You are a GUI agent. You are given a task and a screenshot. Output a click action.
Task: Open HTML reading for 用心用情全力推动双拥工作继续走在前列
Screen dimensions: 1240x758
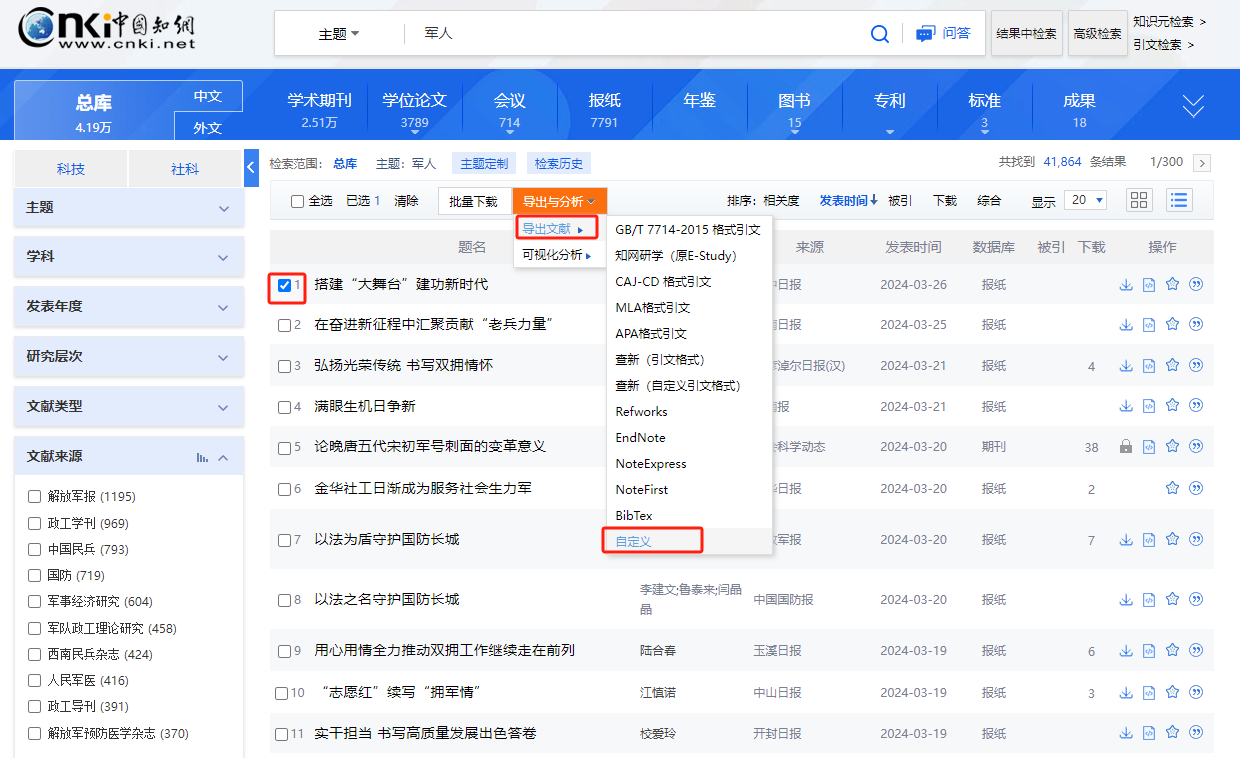tap(1149, 651)
